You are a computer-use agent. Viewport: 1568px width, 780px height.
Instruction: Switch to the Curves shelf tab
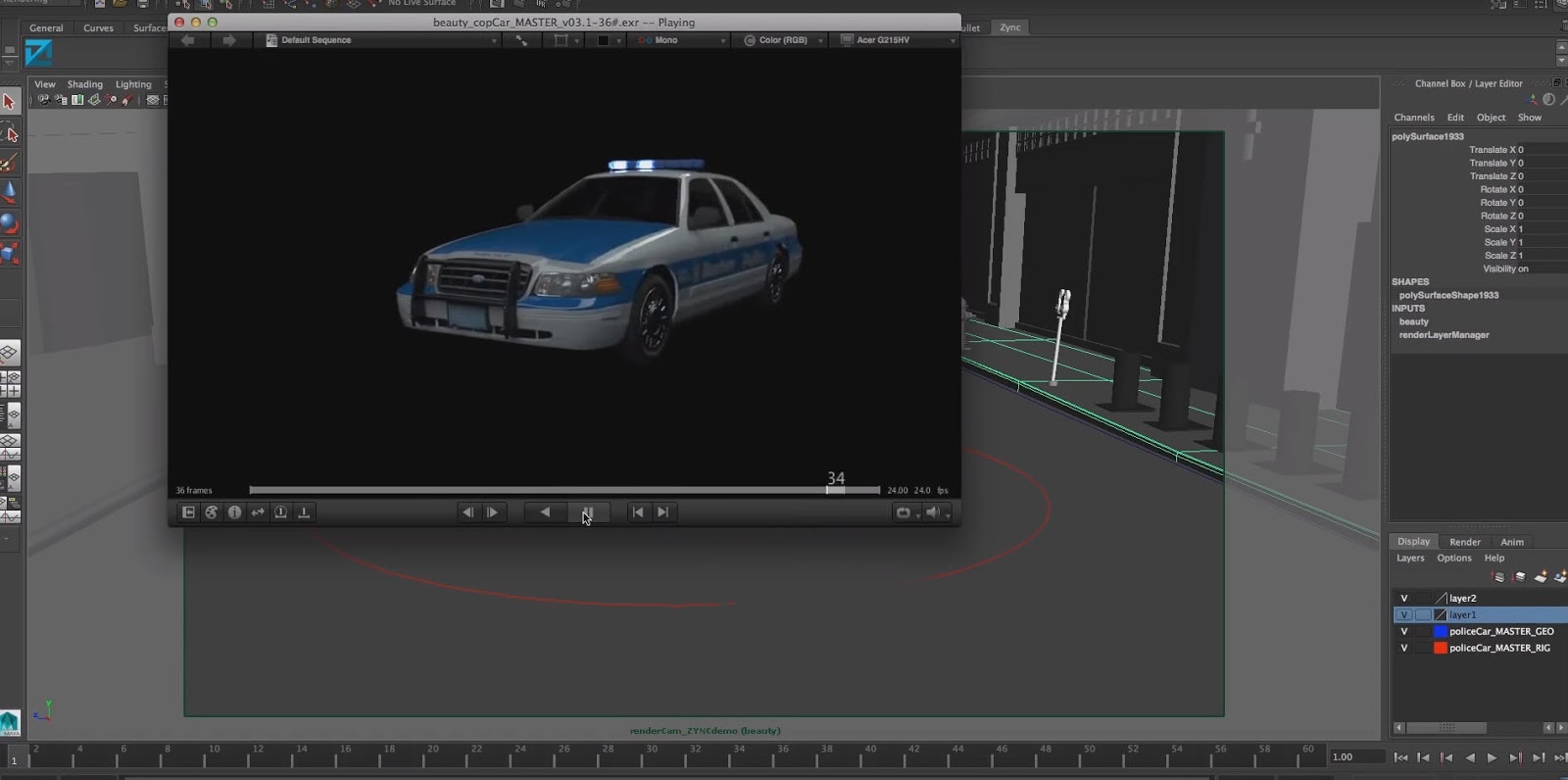tap(98, 27)
